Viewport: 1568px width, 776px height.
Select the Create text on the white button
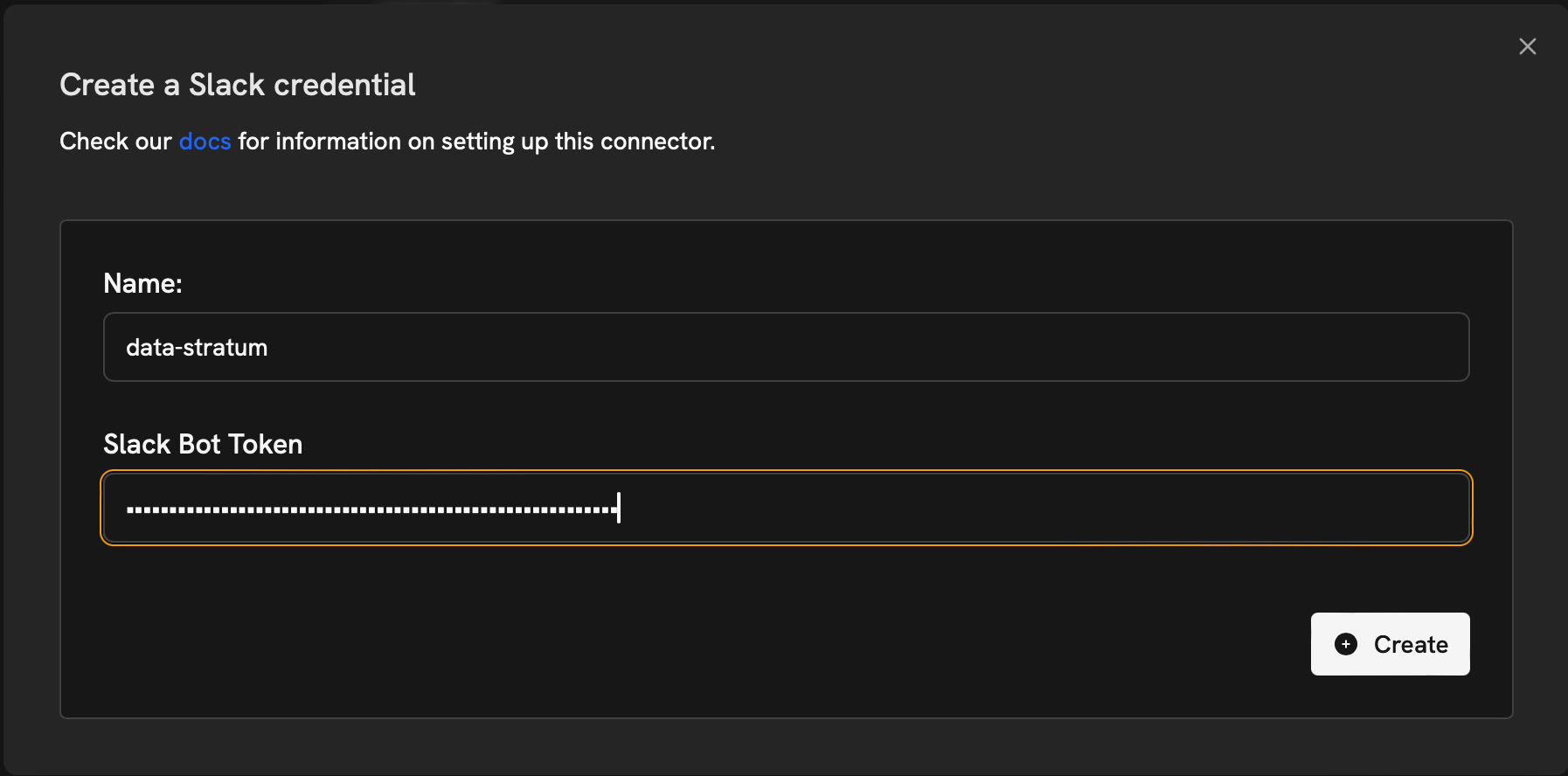[1411, 643]
